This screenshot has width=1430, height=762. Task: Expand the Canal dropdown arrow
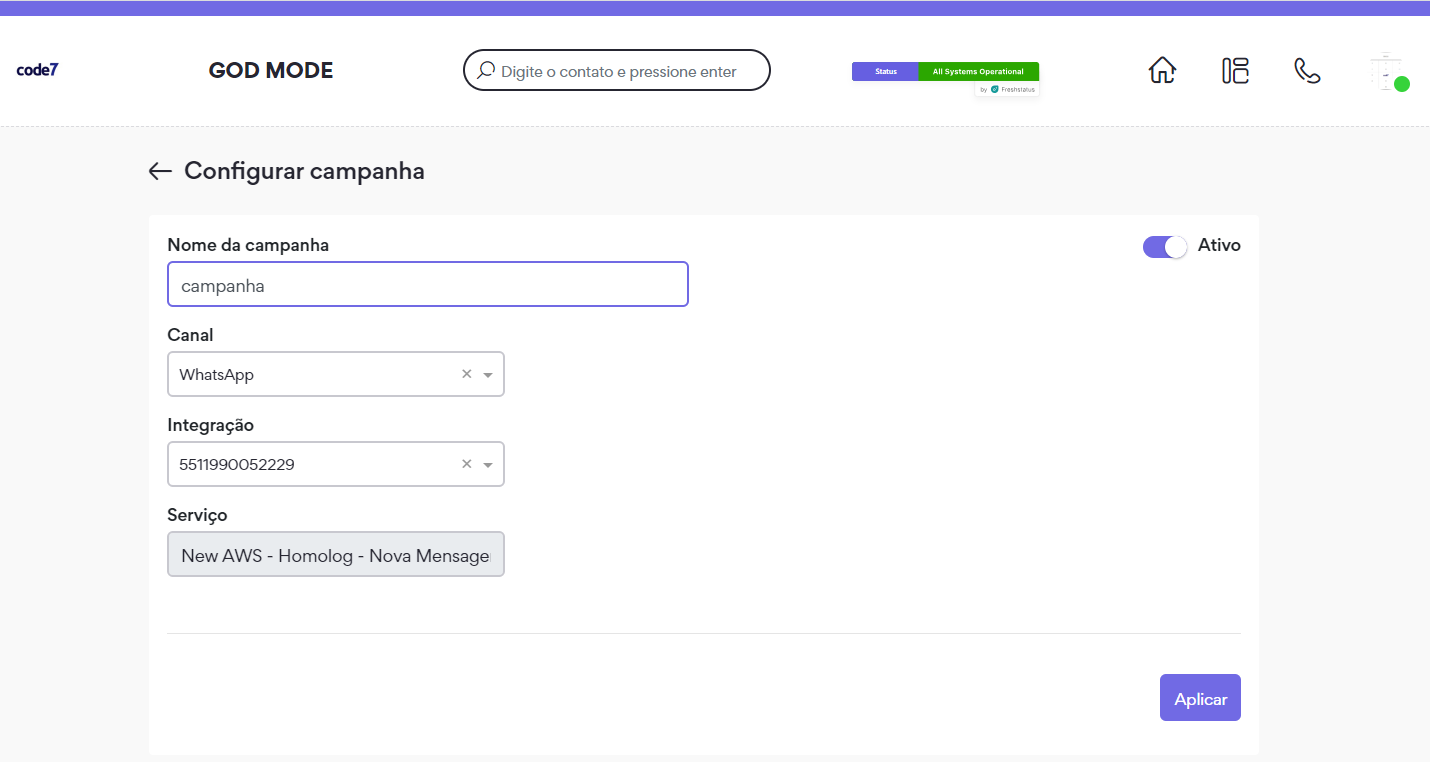pos(488,375)
